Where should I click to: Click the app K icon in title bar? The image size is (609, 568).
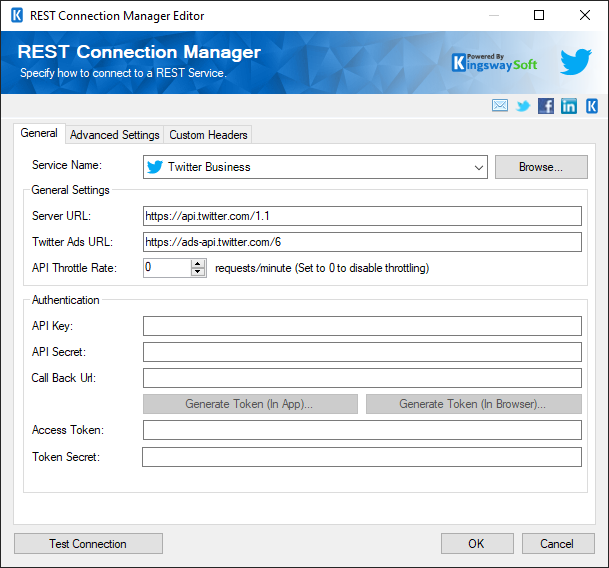click(17, 16)
